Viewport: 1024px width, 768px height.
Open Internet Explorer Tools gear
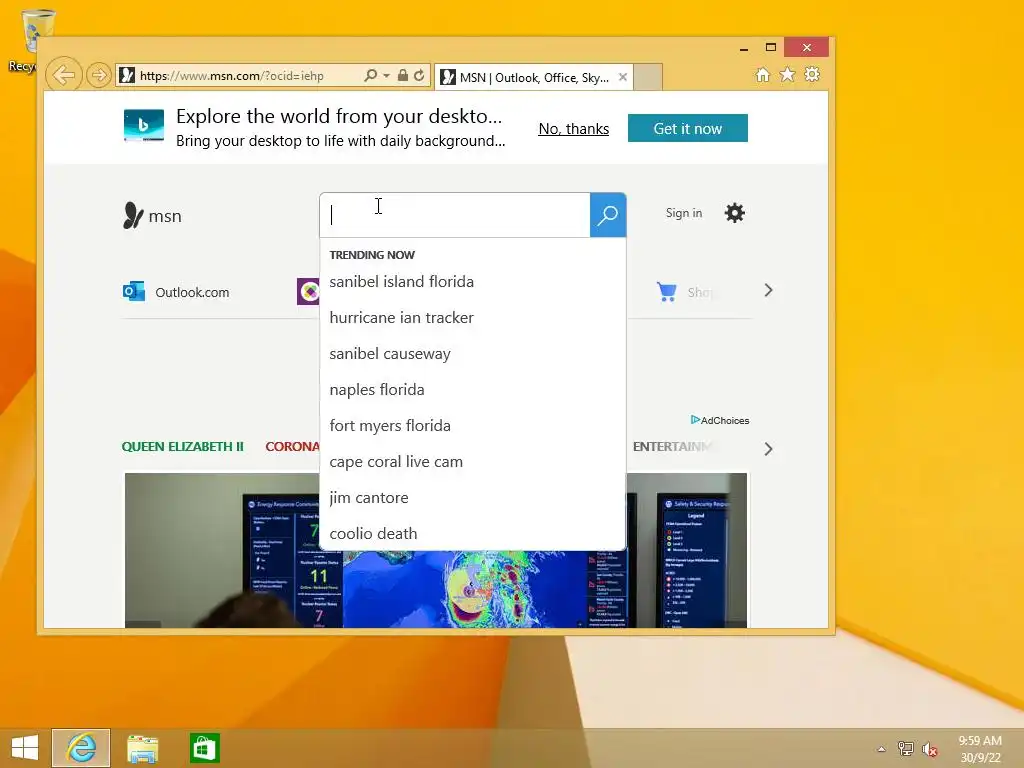(812, 74)
